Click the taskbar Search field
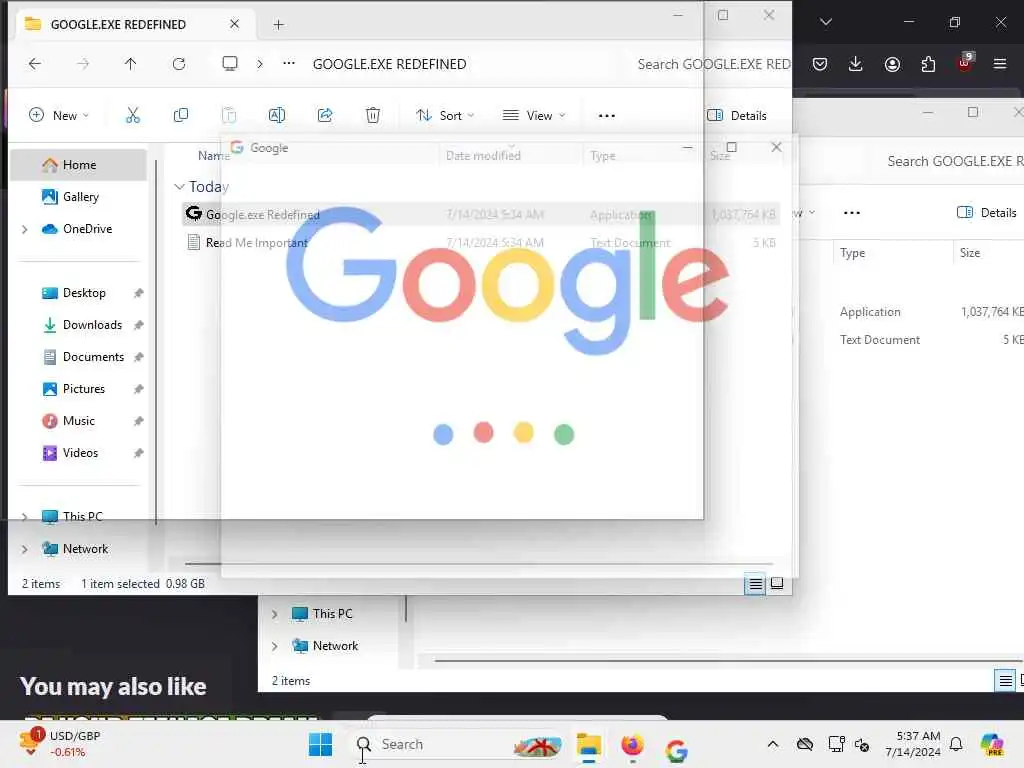This screenshot has width=1024, height=768. point(457,744)
